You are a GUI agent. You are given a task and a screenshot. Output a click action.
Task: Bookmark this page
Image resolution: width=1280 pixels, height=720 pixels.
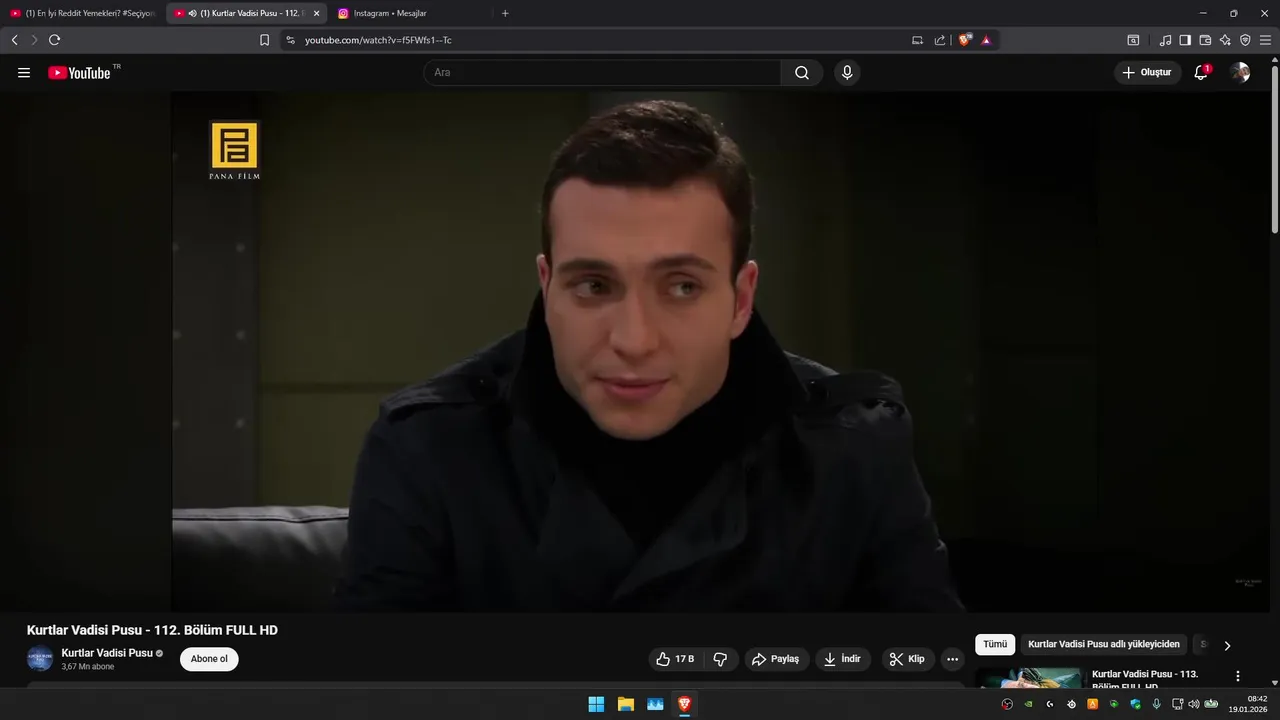point(264,40)
